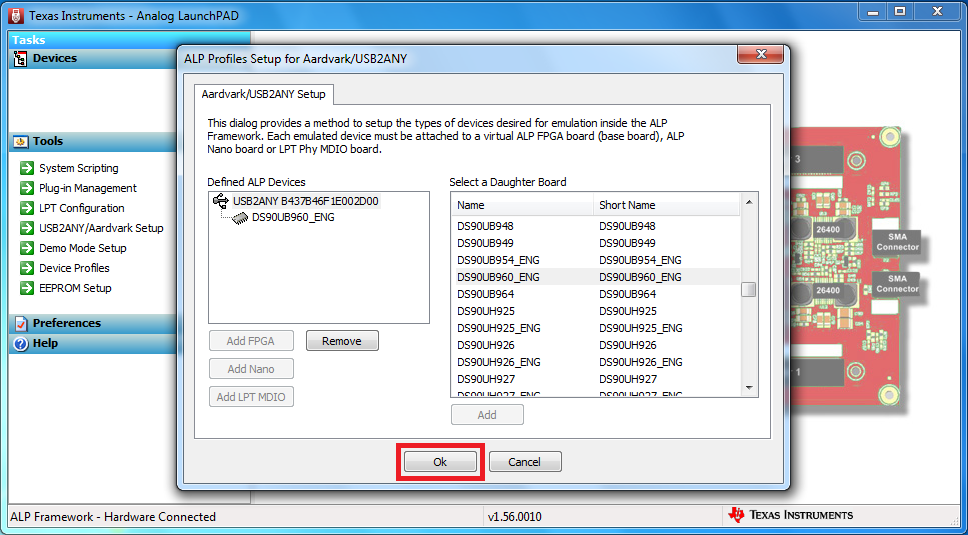Click the LPT Configuration arrow icon
The image size is (968, 535).
[x=27, y=208]
